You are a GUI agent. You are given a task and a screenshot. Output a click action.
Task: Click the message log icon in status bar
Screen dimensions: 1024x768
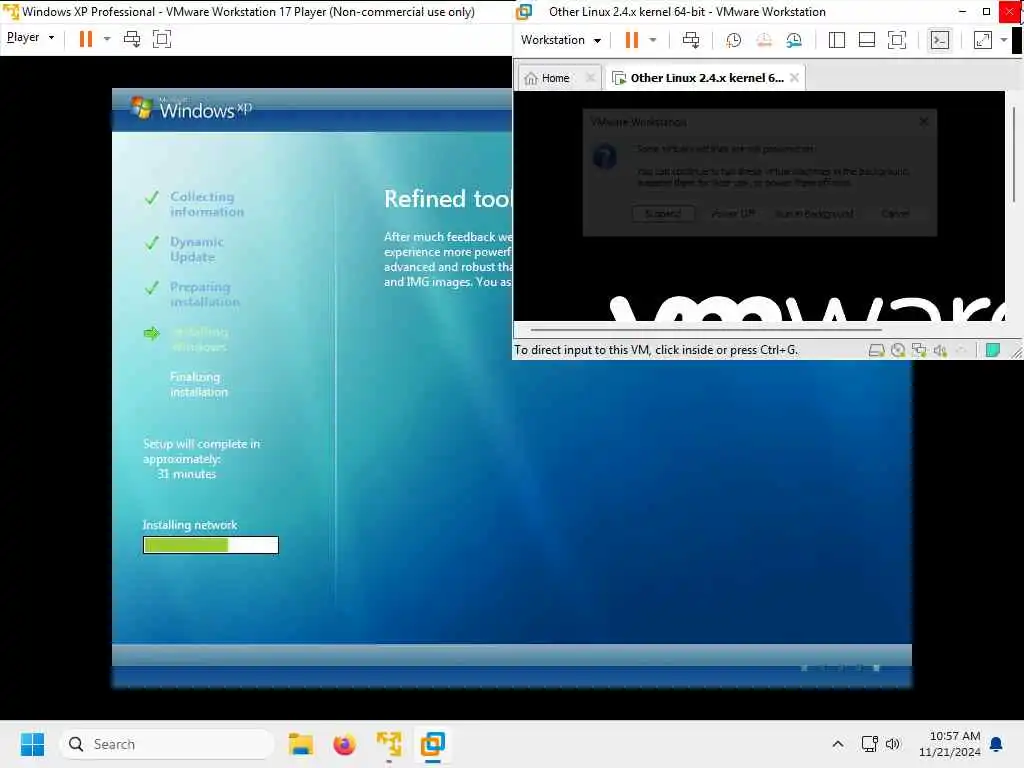(x=993, y=351)
